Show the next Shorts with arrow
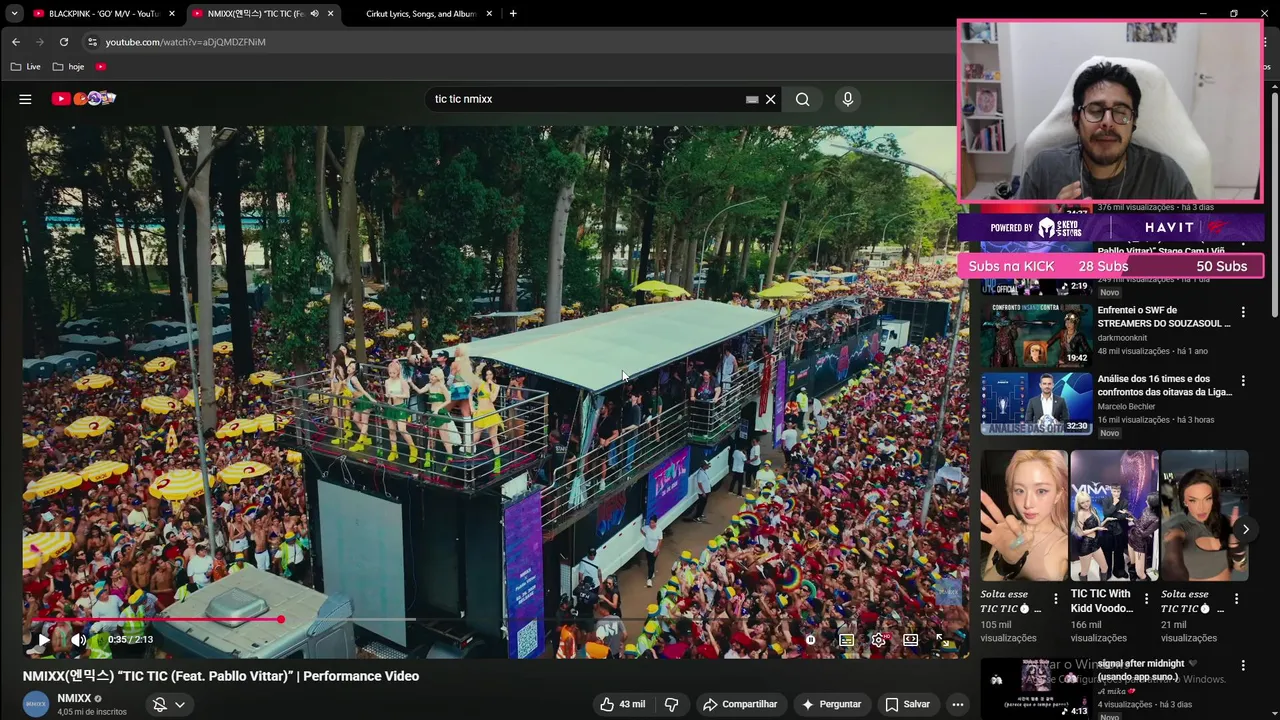Screen dimensions: 1280x720 (1245, 529)
